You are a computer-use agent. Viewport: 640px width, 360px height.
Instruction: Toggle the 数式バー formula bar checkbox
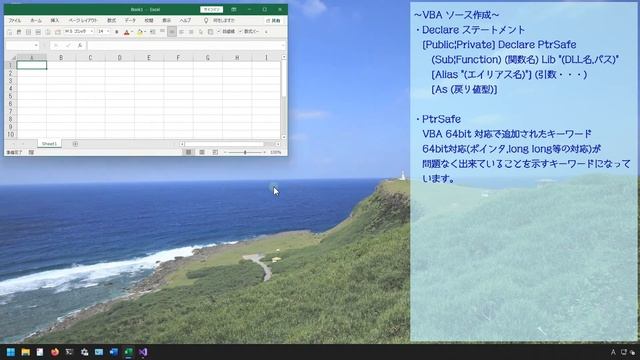[x=249, y=31]
